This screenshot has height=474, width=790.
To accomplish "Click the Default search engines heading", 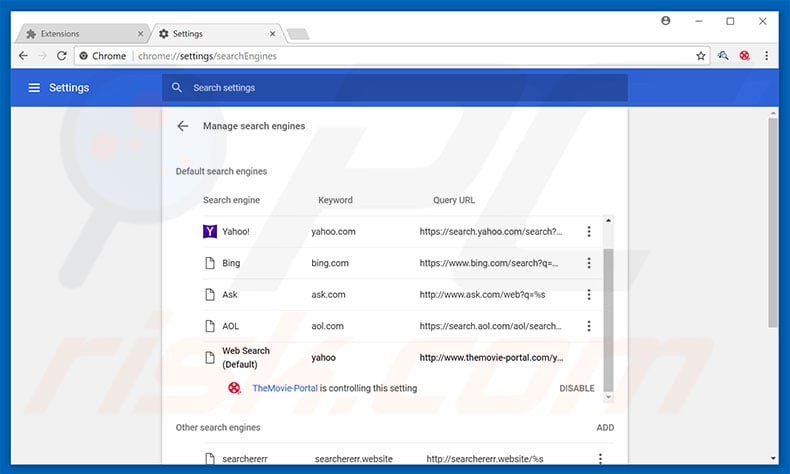I will coord(221,171).
